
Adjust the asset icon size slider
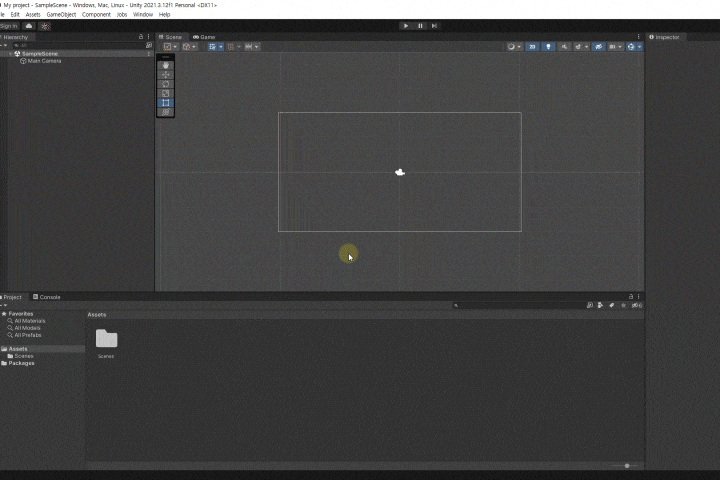625,465
